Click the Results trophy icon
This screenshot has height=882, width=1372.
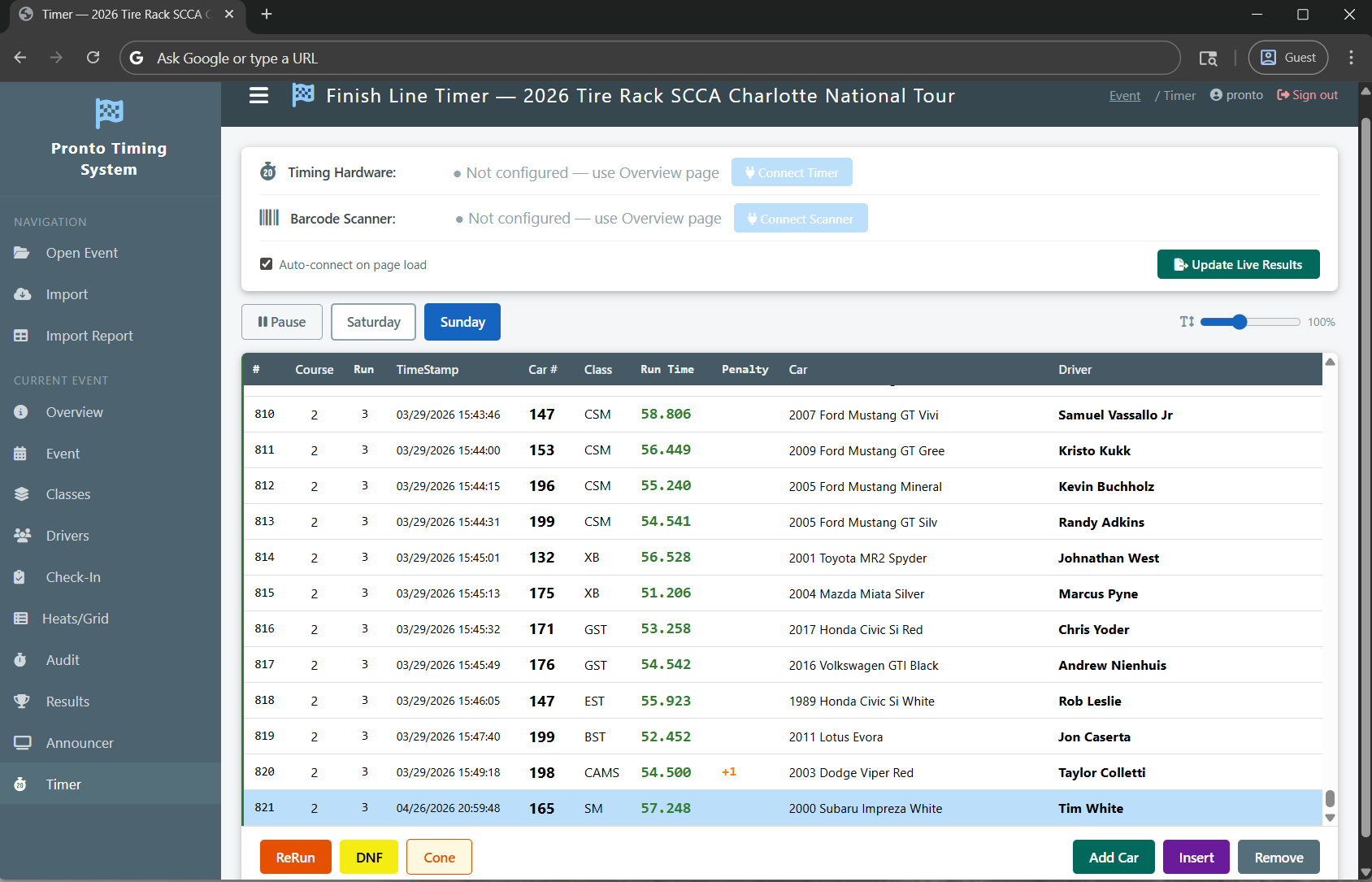(21, 702)
